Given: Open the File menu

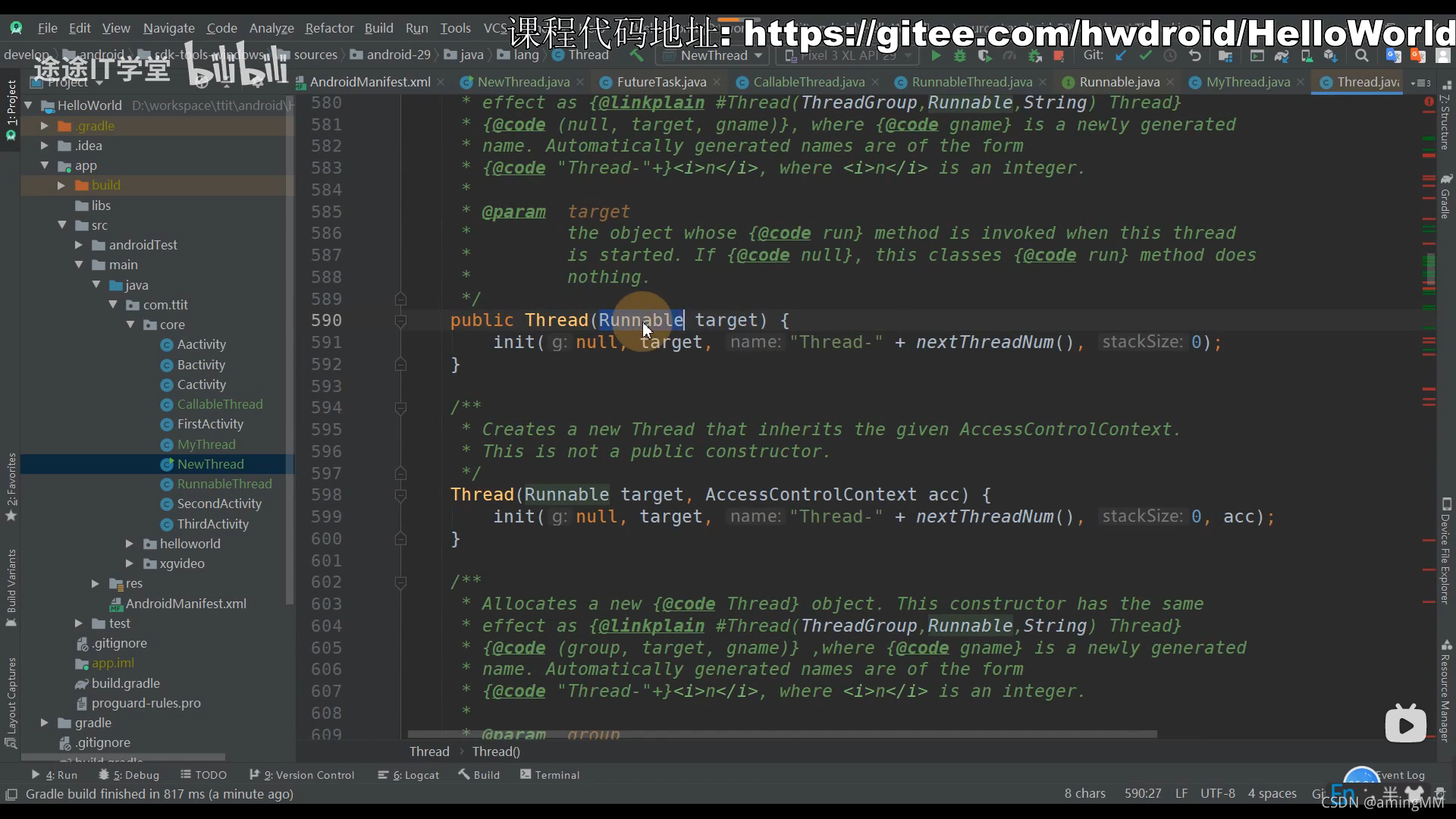Looking at the screenshot, I should [47, 28].
